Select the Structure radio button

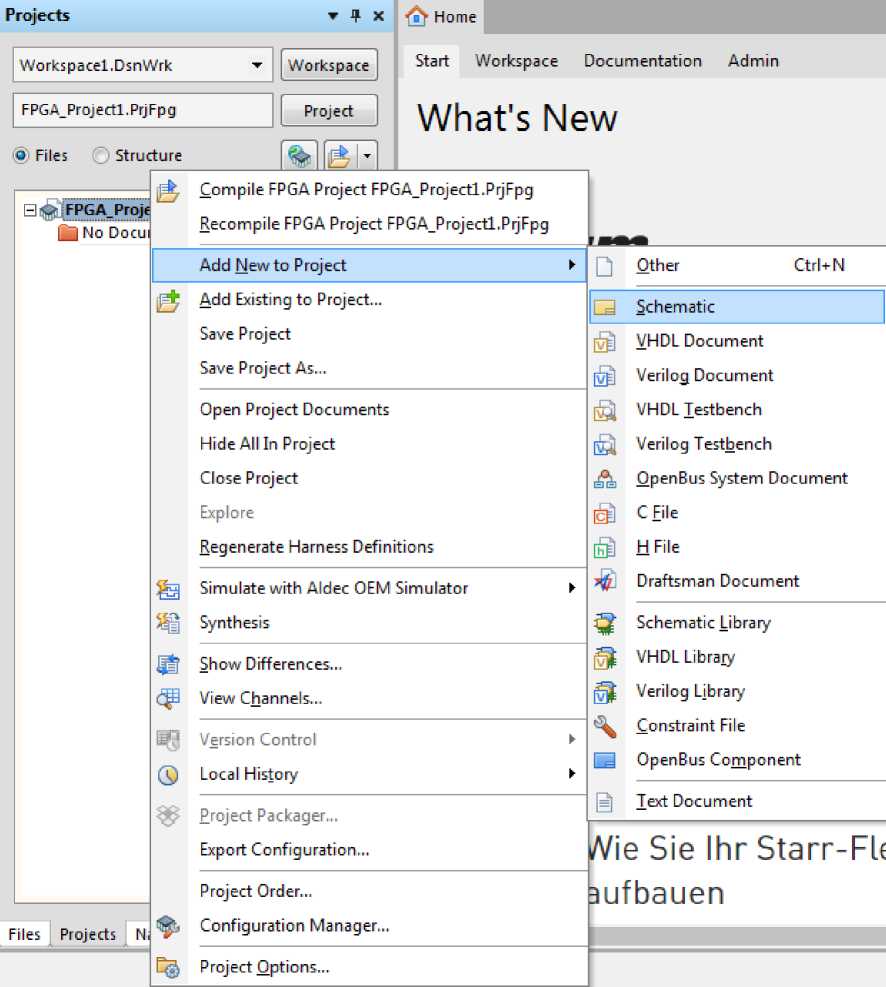pyautogui.click(x=101, y=156)
